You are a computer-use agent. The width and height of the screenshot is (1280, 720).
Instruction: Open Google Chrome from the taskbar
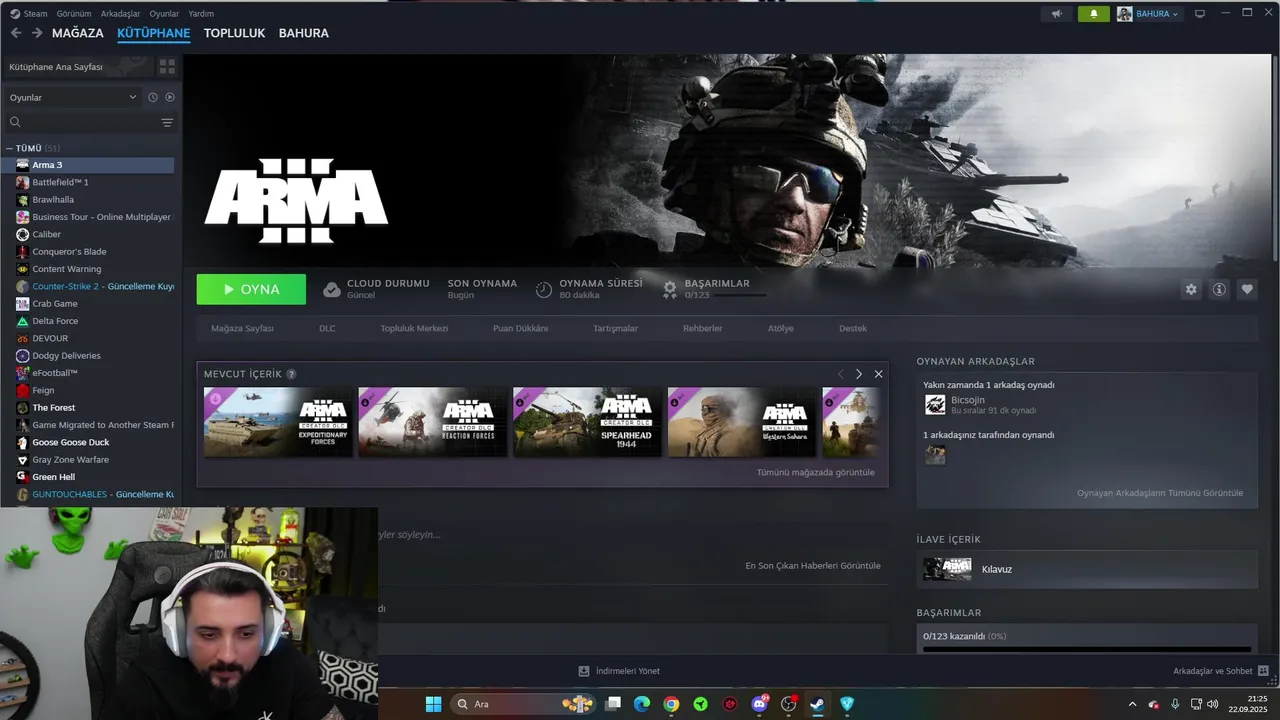point(671,704)
